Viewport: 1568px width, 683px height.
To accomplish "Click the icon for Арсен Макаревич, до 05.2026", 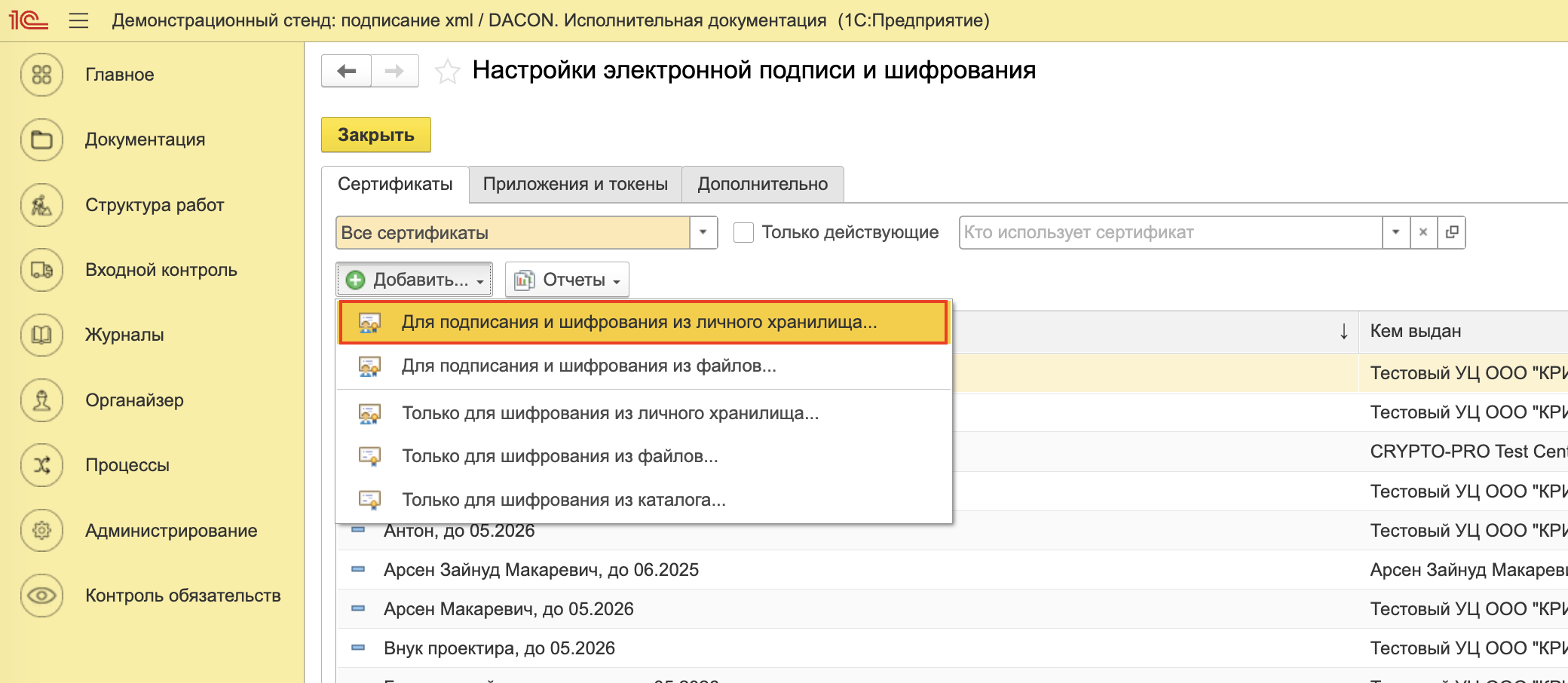I will pos(358,608).
